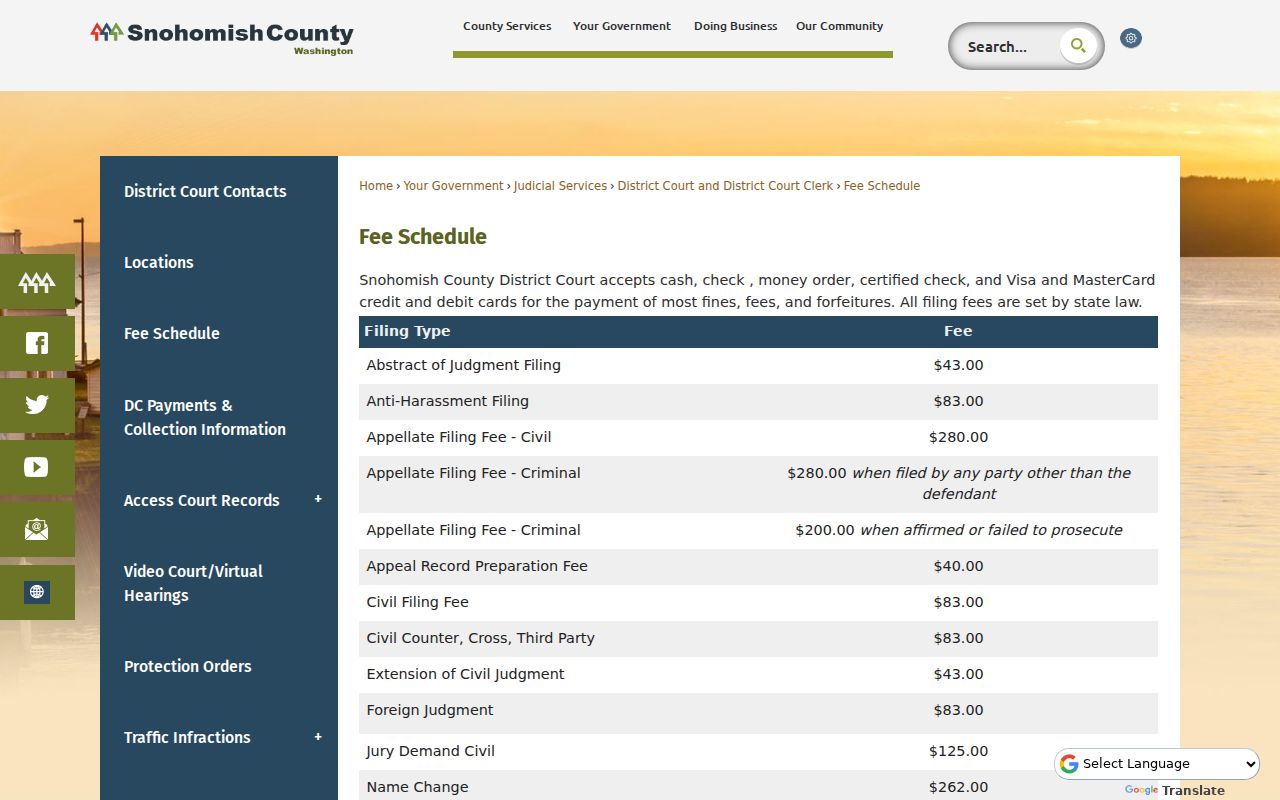Open the YouTube social icon
Viewport: 1280px width, 800px height.
click(37, 467)
